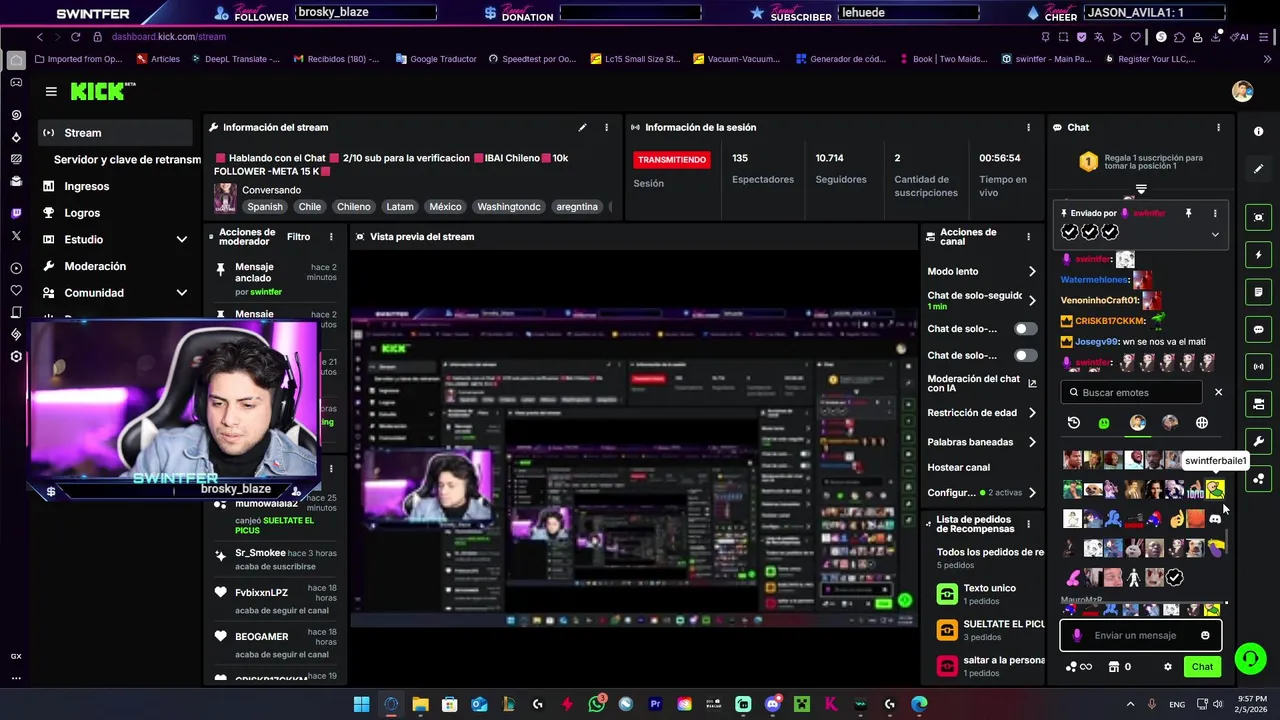The image size is (1280, 720).
Task: Open the Chat panel options menu
Action: point(1218,127)
